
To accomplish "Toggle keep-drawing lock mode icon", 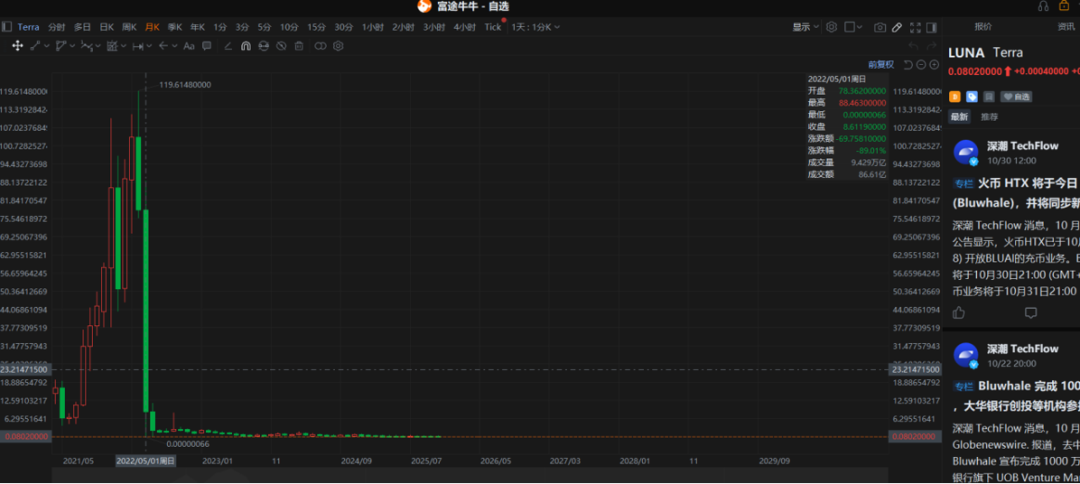I will coord(263,46).
